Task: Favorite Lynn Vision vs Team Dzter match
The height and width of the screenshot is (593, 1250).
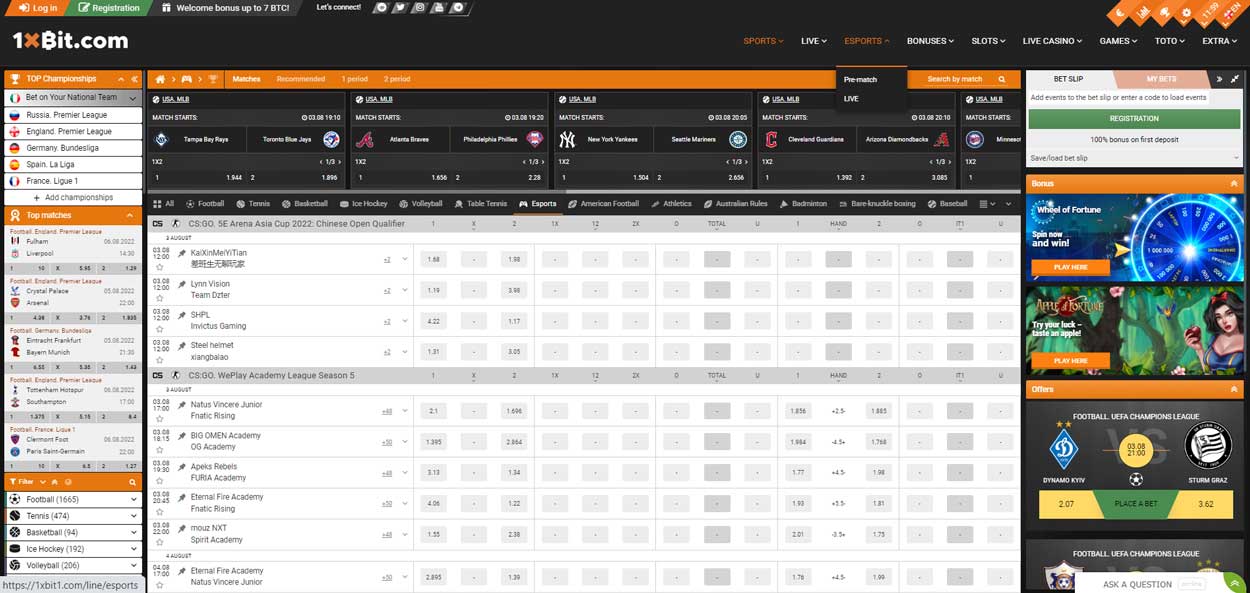Action: (x=159, y=299)
